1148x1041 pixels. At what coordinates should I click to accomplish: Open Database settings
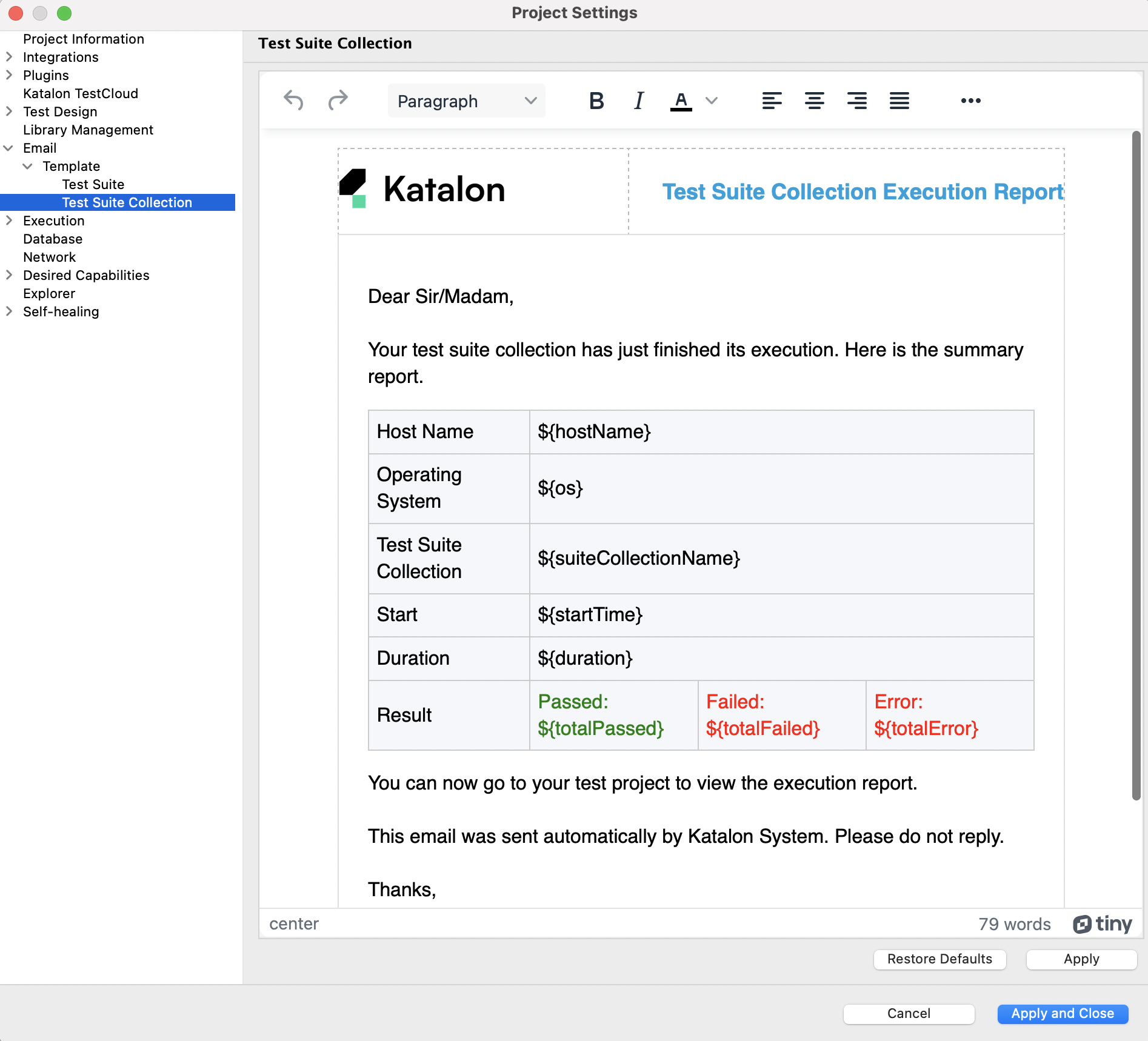tap(53, 239)
